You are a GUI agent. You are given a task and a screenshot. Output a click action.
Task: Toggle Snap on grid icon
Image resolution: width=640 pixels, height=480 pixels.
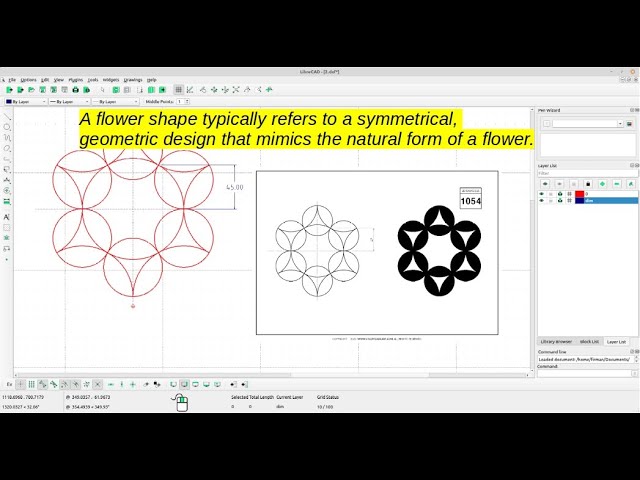click(x=31, y=384)
